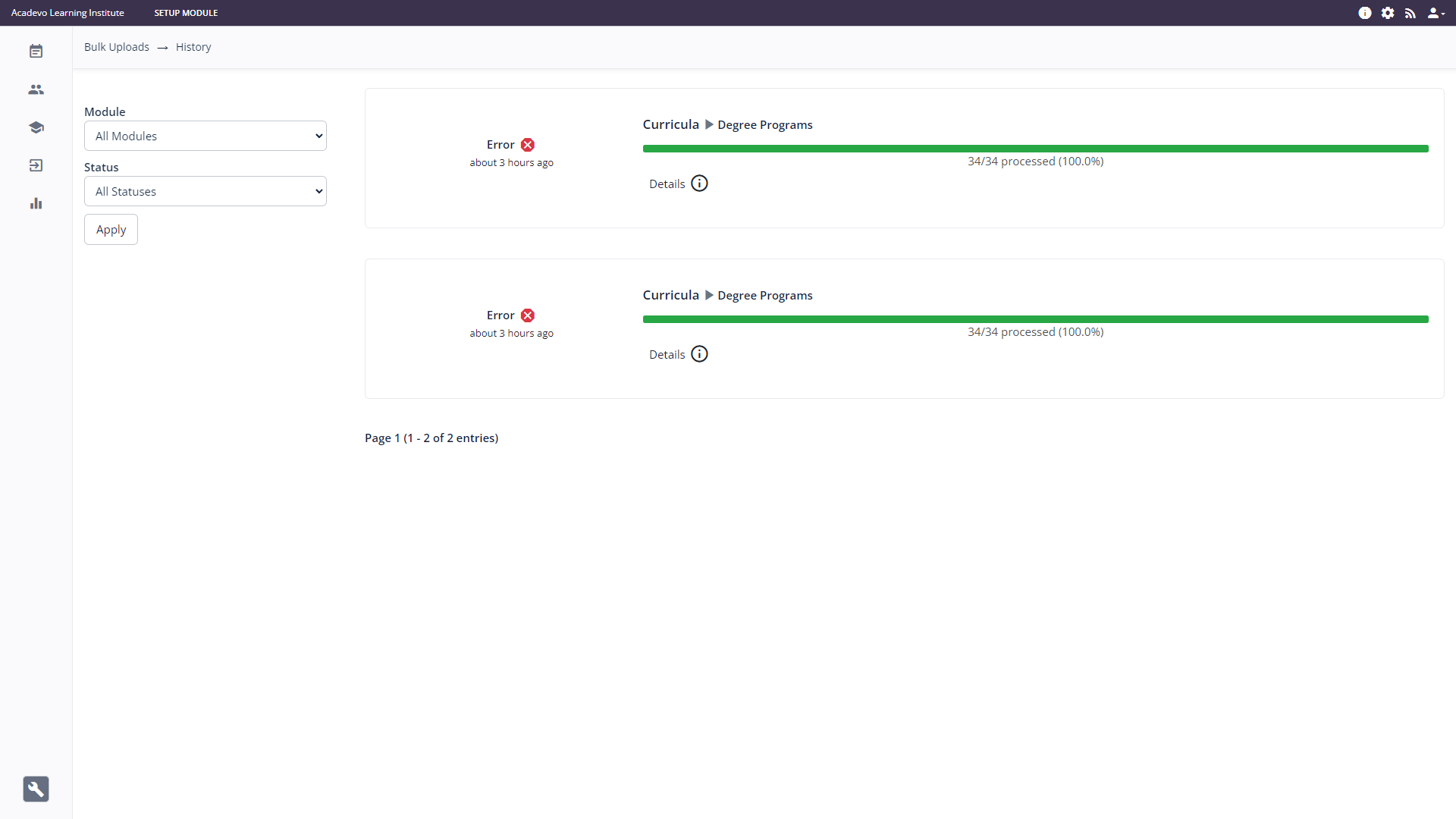Open the graduation cap curricula icon
The width and height of the screenshot is (1456, 819).
pos(36,127)
